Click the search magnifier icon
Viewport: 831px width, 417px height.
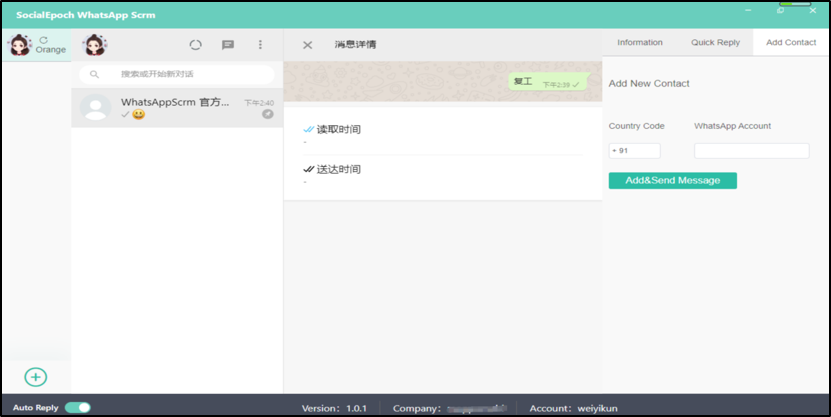tap(94, 74)
